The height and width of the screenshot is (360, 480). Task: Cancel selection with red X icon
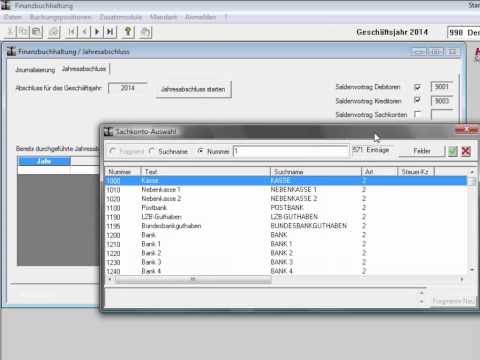[466, 151]
